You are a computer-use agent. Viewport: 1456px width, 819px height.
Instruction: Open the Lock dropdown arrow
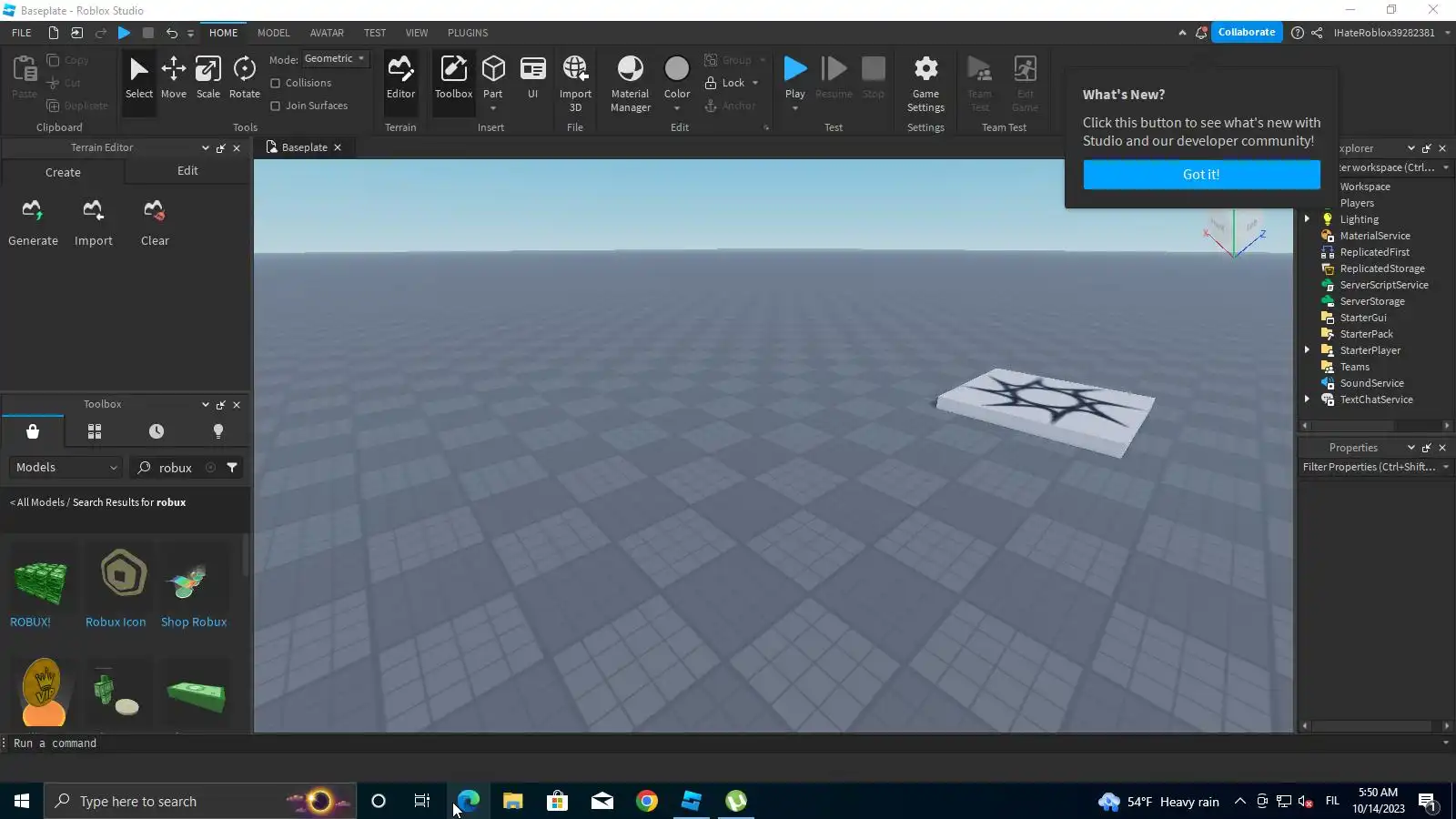click(x=755, y=83)
